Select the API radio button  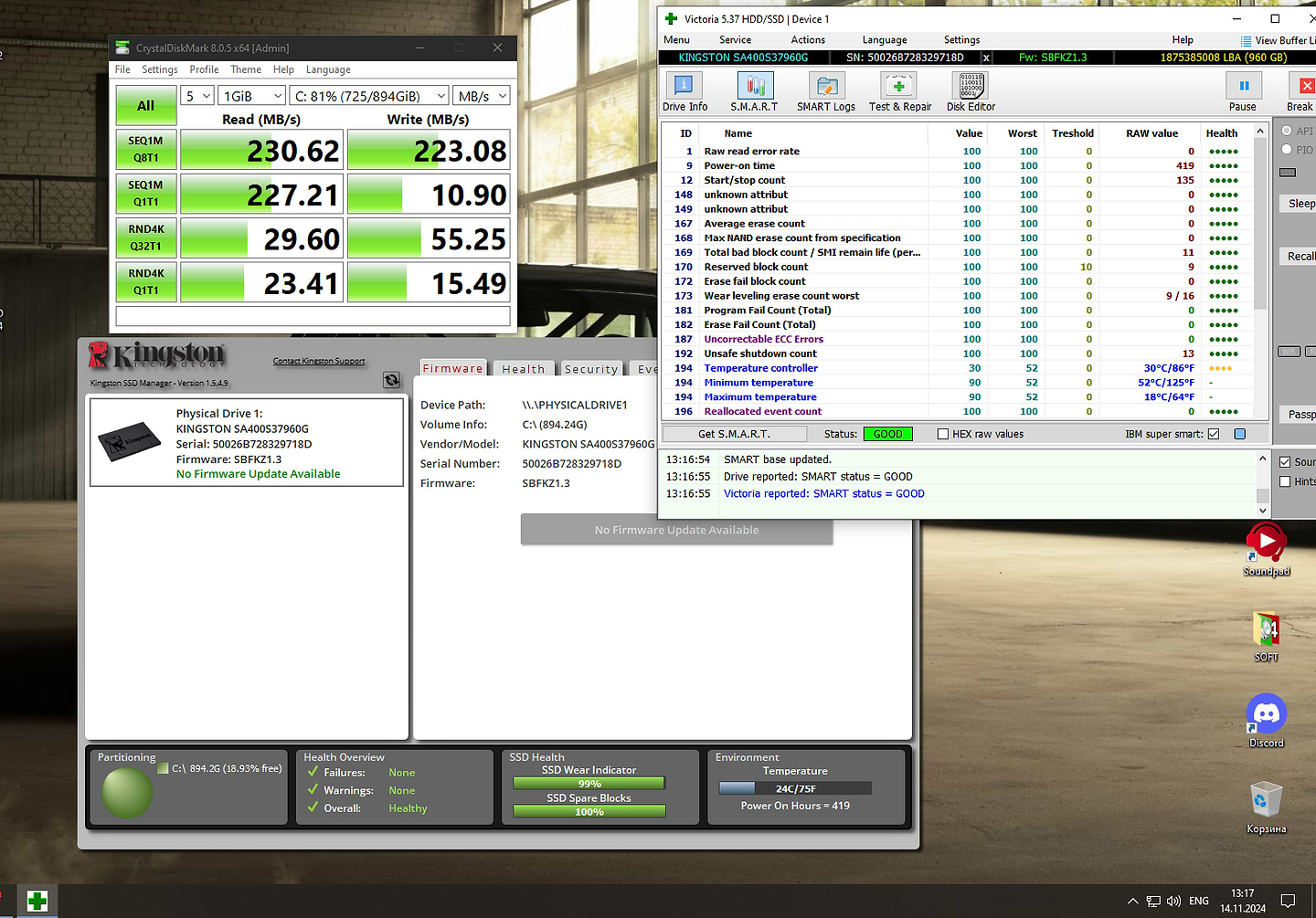[1287, 132]
